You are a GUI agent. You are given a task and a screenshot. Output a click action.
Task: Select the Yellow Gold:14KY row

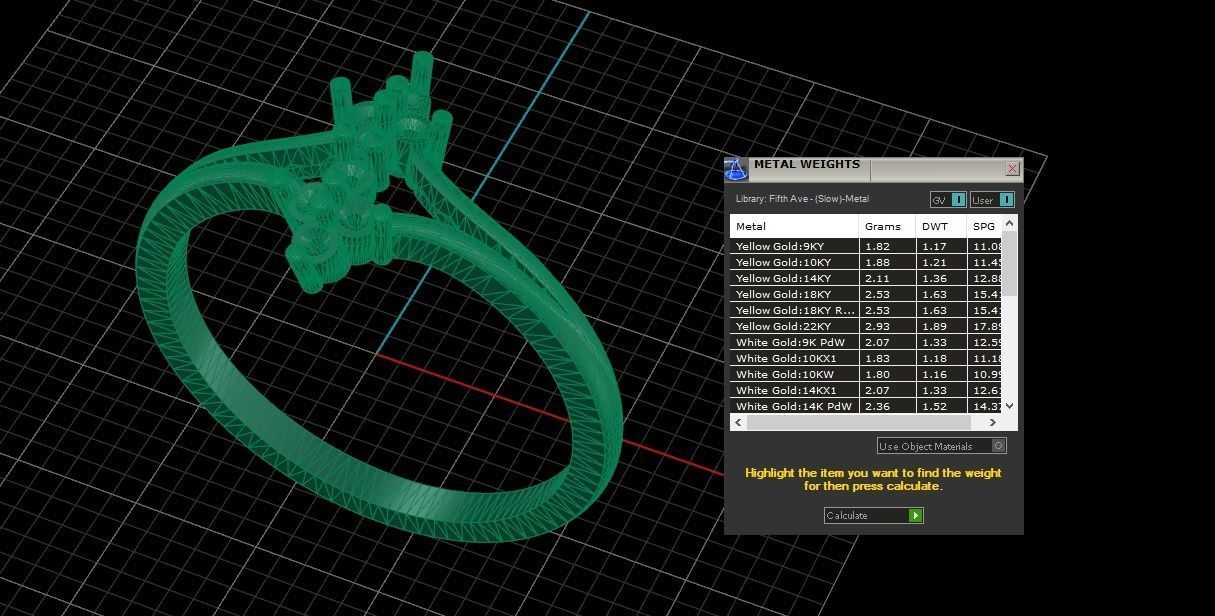[x=865, y=278]
